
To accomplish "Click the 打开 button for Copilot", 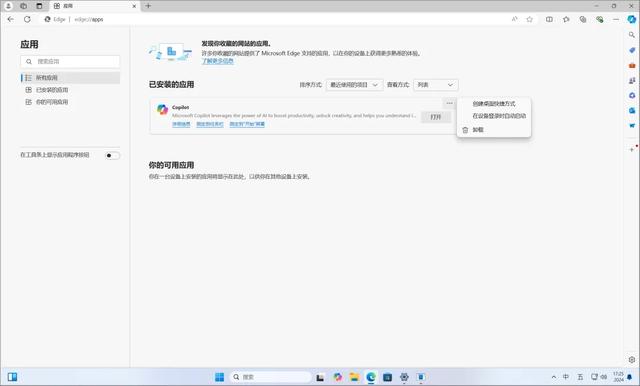I will (x=436, y=117).
